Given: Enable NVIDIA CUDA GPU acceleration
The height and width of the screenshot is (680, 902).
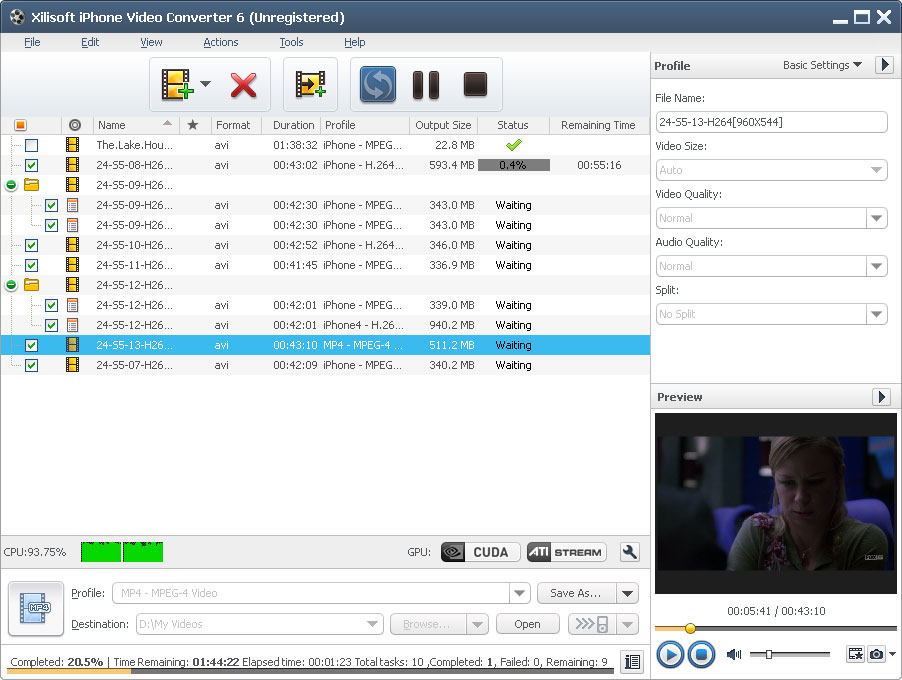Looking at the screenshot, I should (480, 552).
